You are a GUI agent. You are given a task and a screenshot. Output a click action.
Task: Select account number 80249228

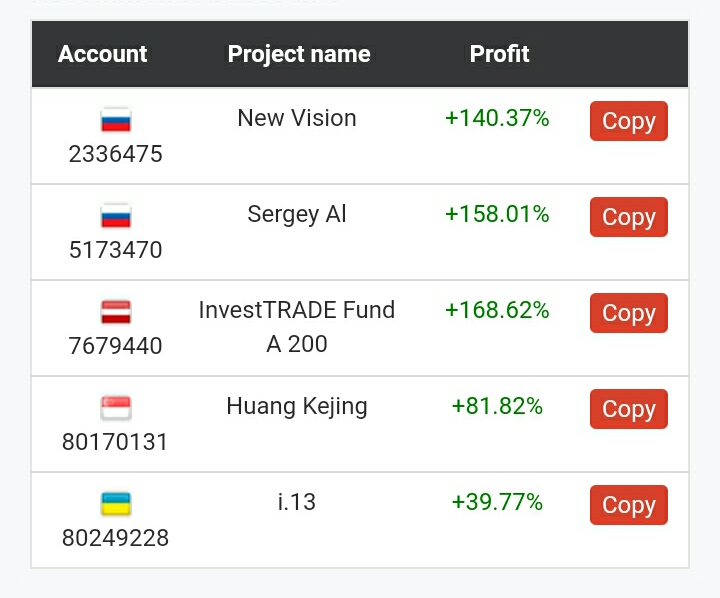[x=116, y=538]
